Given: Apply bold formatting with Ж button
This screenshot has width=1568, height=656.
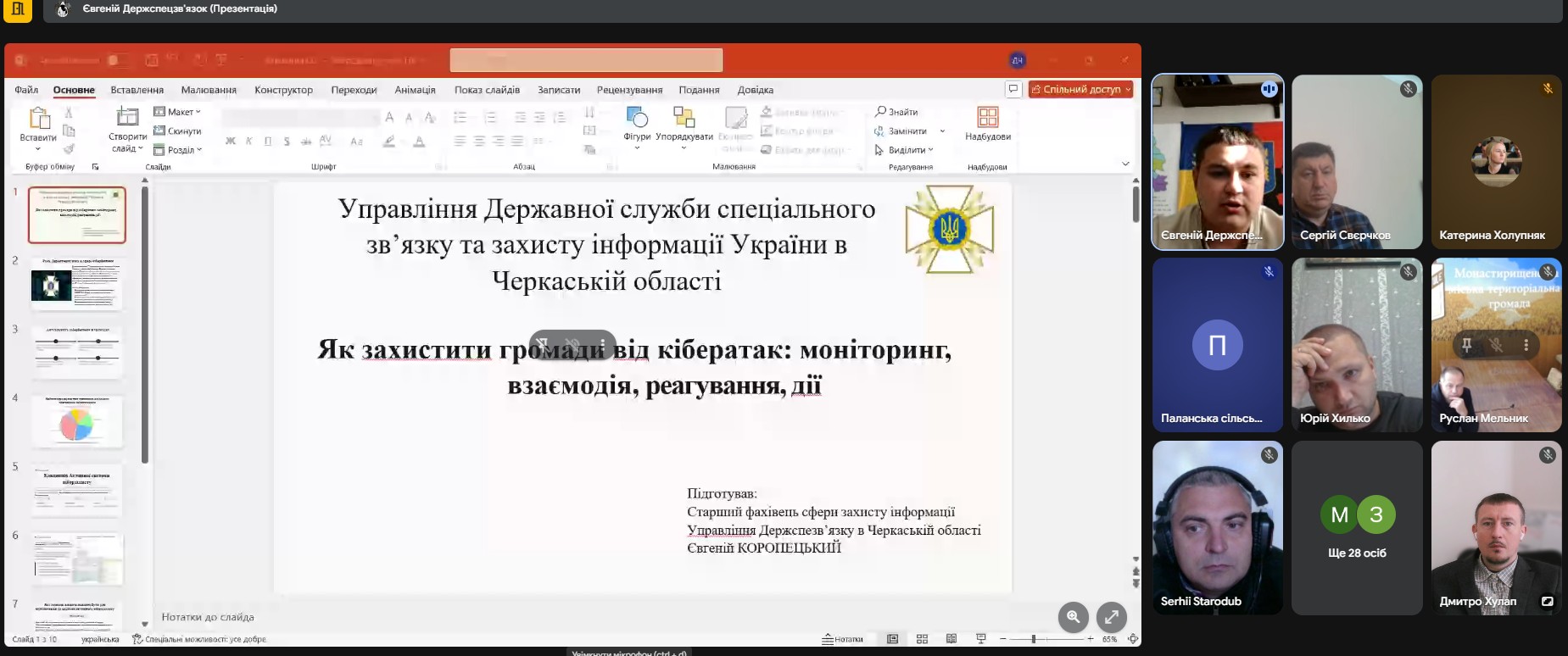Looking at the screenshot, I should (230, 142).
